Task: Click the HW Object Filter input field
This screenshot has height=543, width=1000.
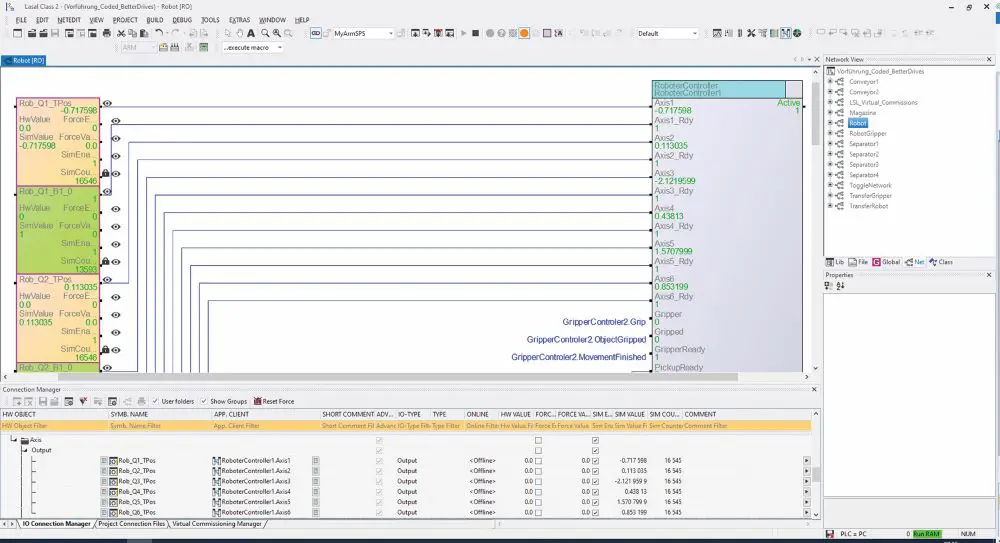Action: click(x=54, y=426)
